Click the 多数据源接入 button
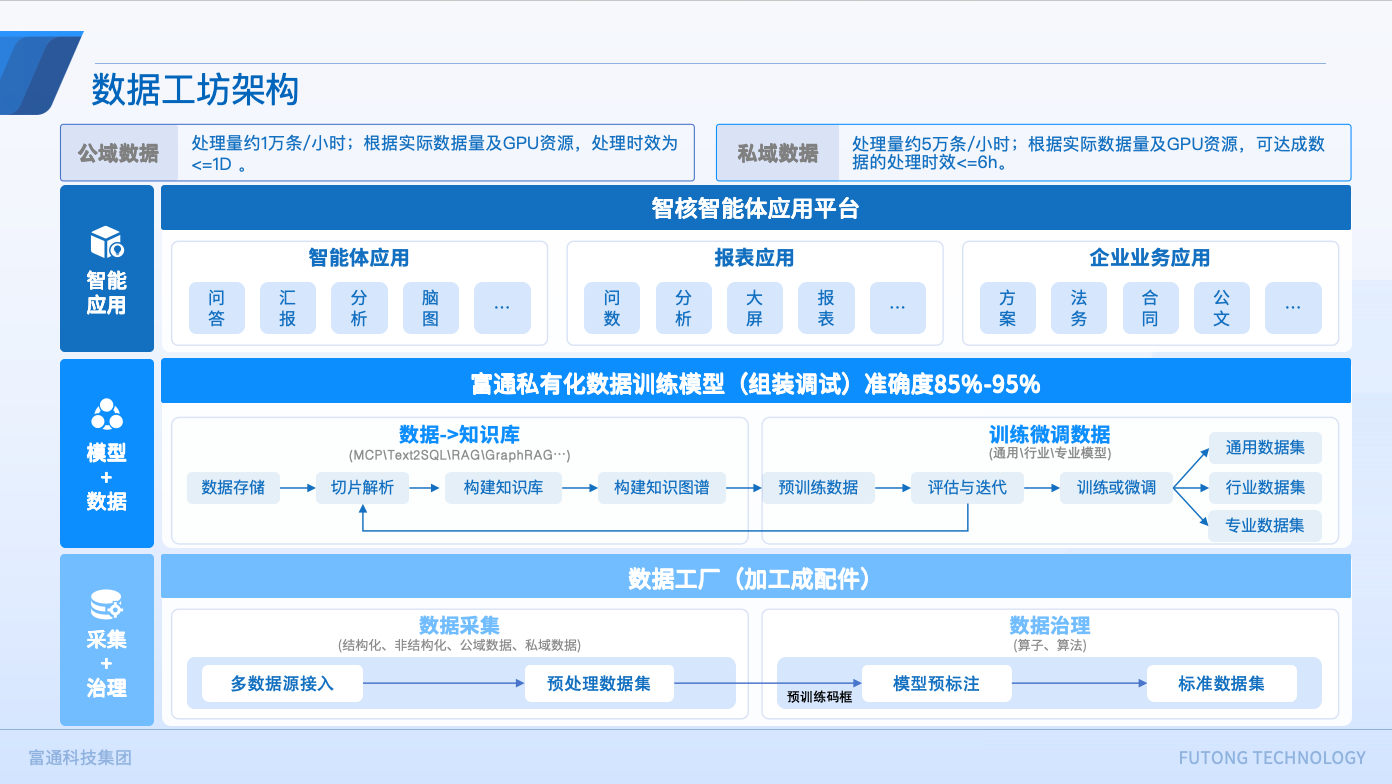1392x784 pixels. [x=283, y=683]
